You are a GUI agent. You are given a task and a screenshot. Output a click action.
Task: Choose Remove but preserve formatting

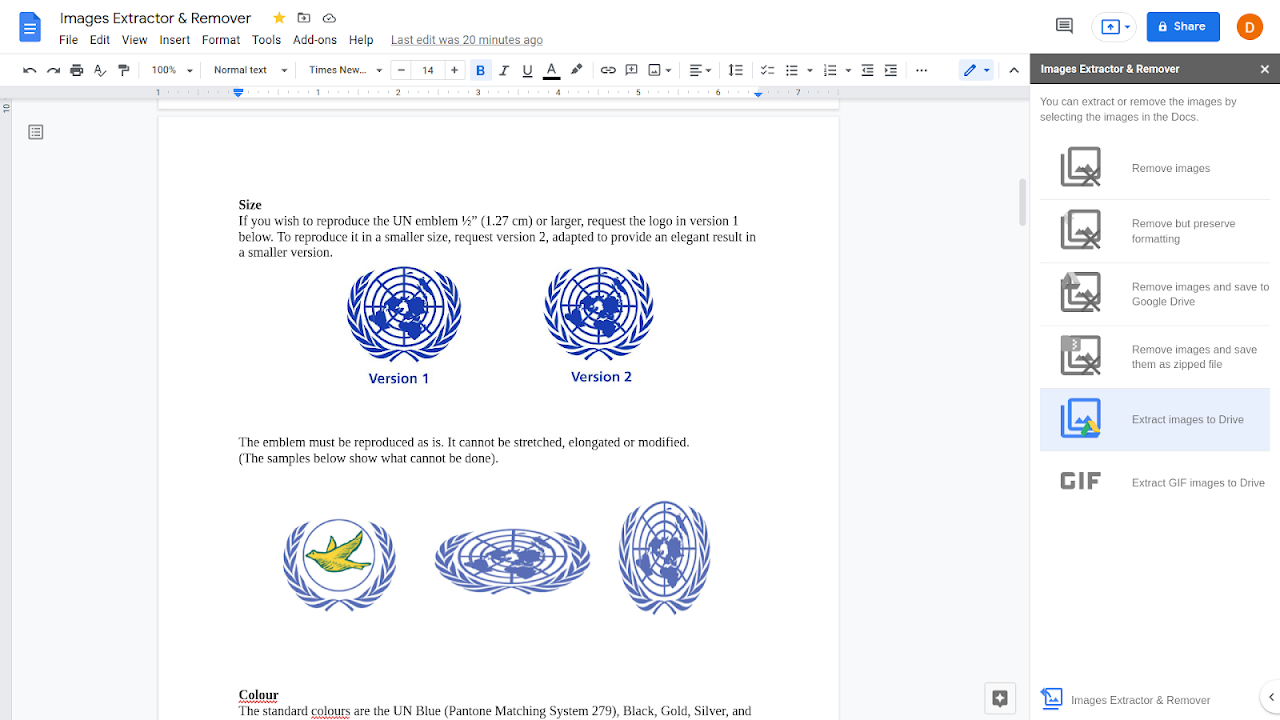tap(1155, 231)
